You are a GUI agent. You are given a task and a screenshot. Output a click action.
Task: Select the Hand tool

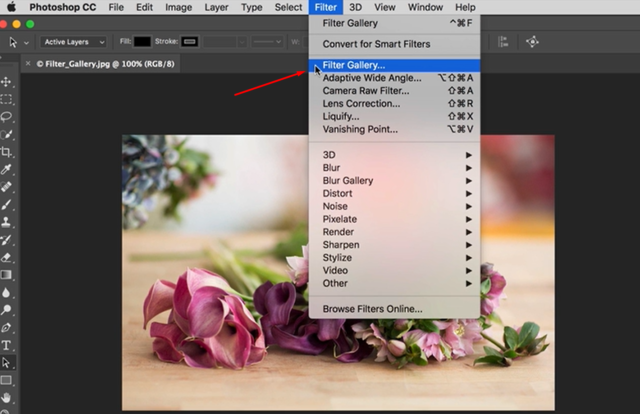point(6,397)
